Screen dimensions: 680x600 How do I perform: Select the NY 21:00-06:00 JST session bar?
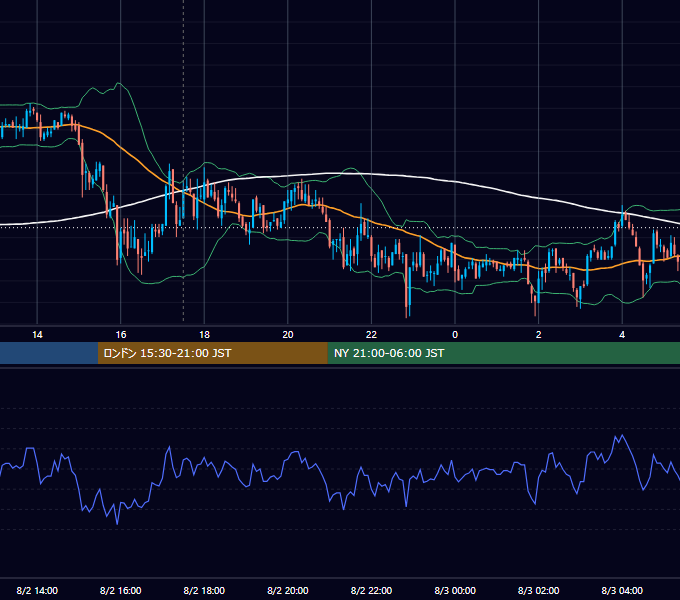tap(503, 353)
